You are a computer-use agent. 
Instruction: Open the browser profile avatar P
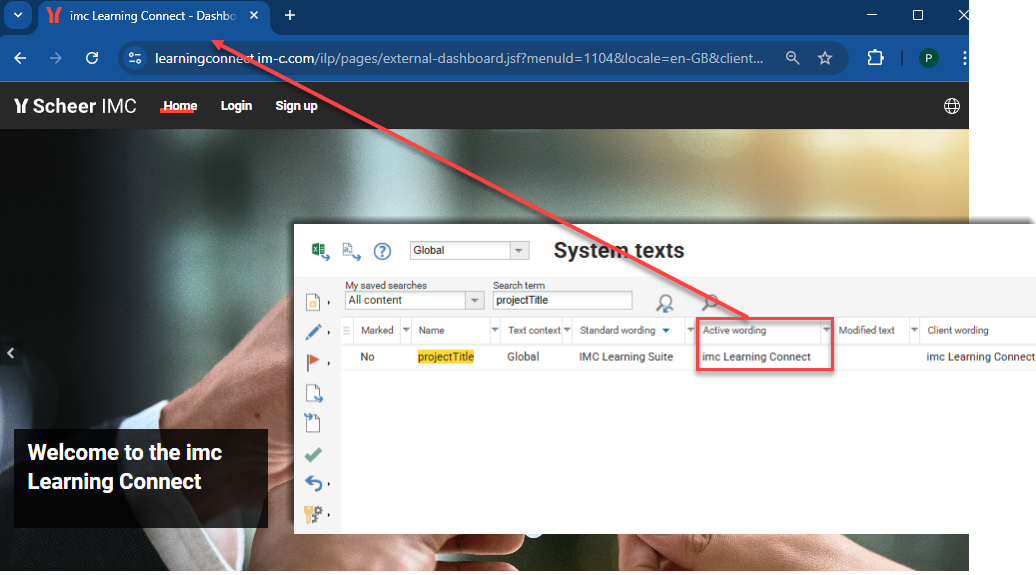click(928, 58)
